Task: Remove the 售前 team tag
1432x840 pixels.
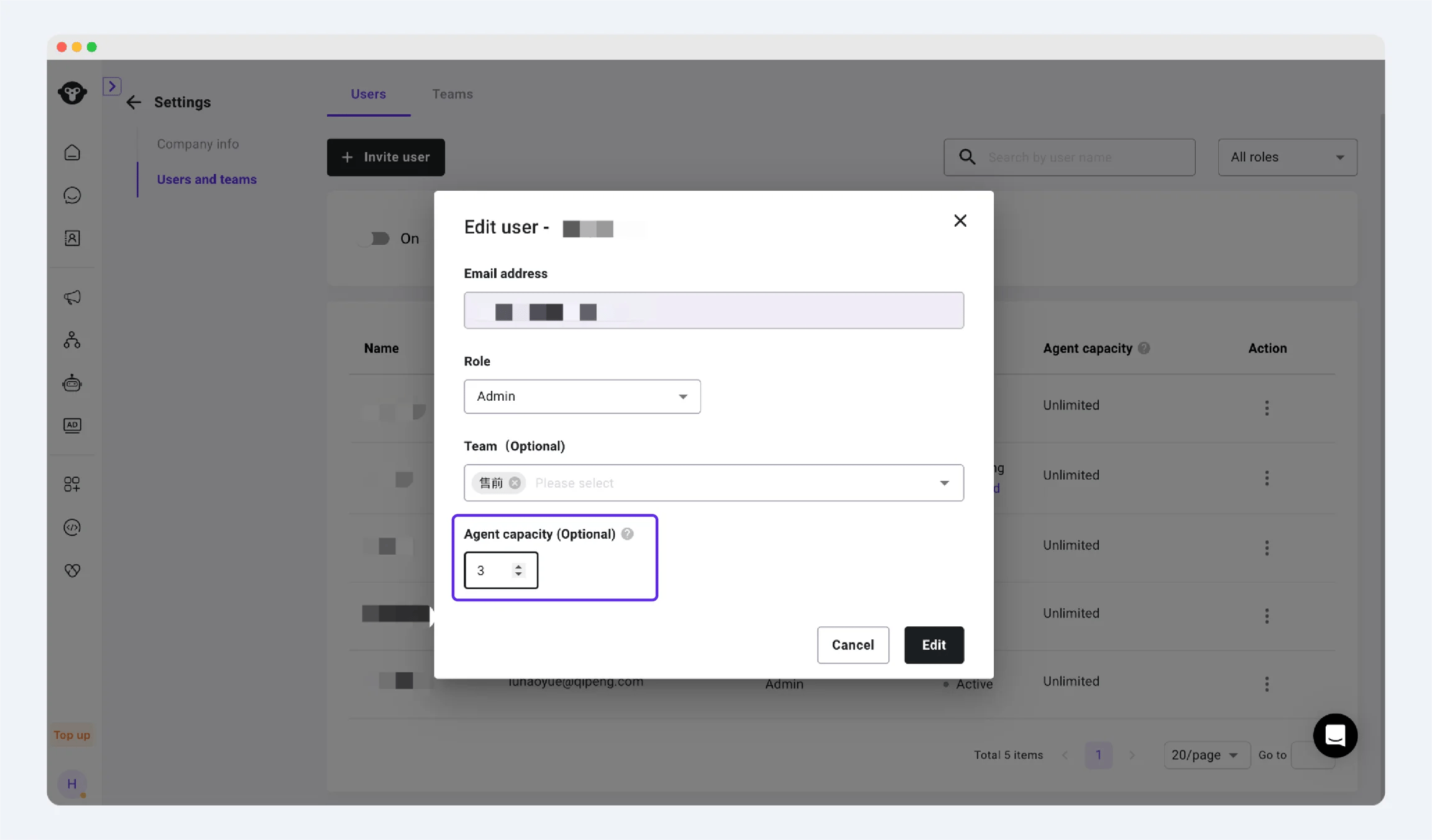Action: [515, 483]
